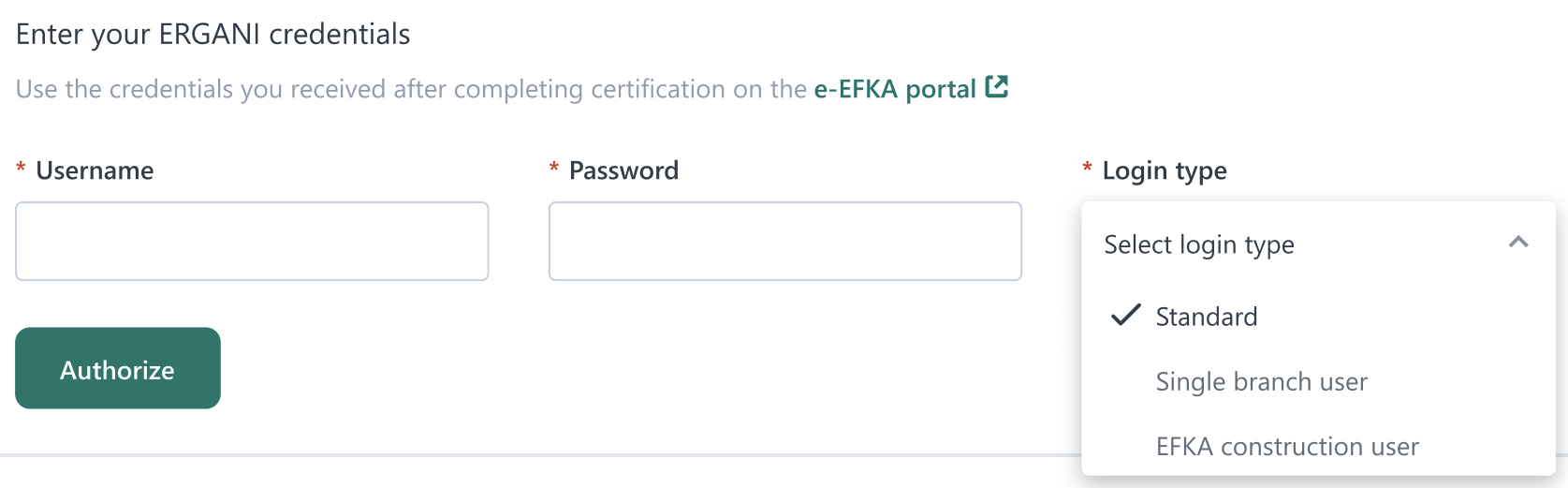Click the credentials instruction text
1568x488 pixels.
(410, 89)
